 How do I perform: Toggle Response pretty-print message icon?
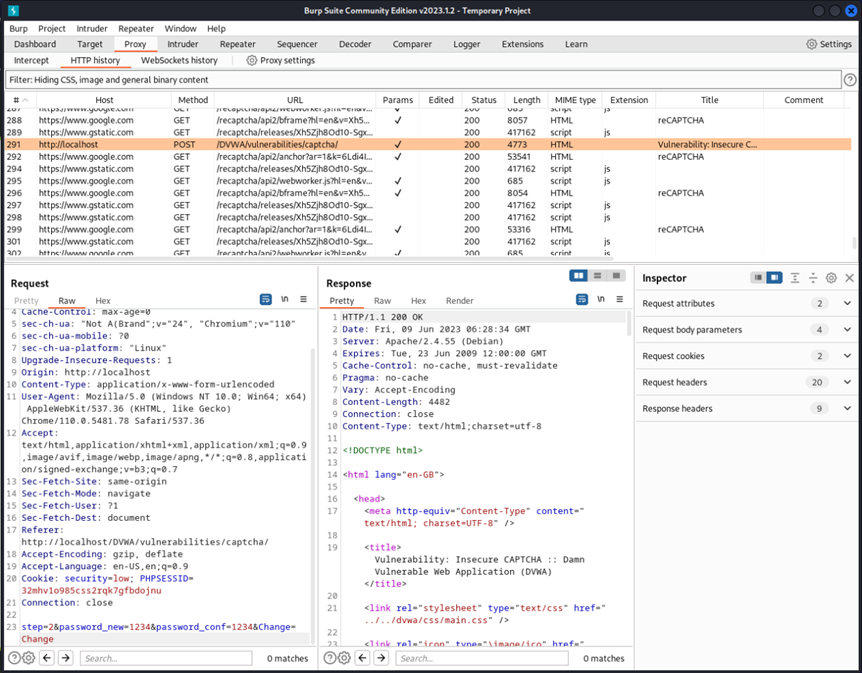(x=582, y=299)
